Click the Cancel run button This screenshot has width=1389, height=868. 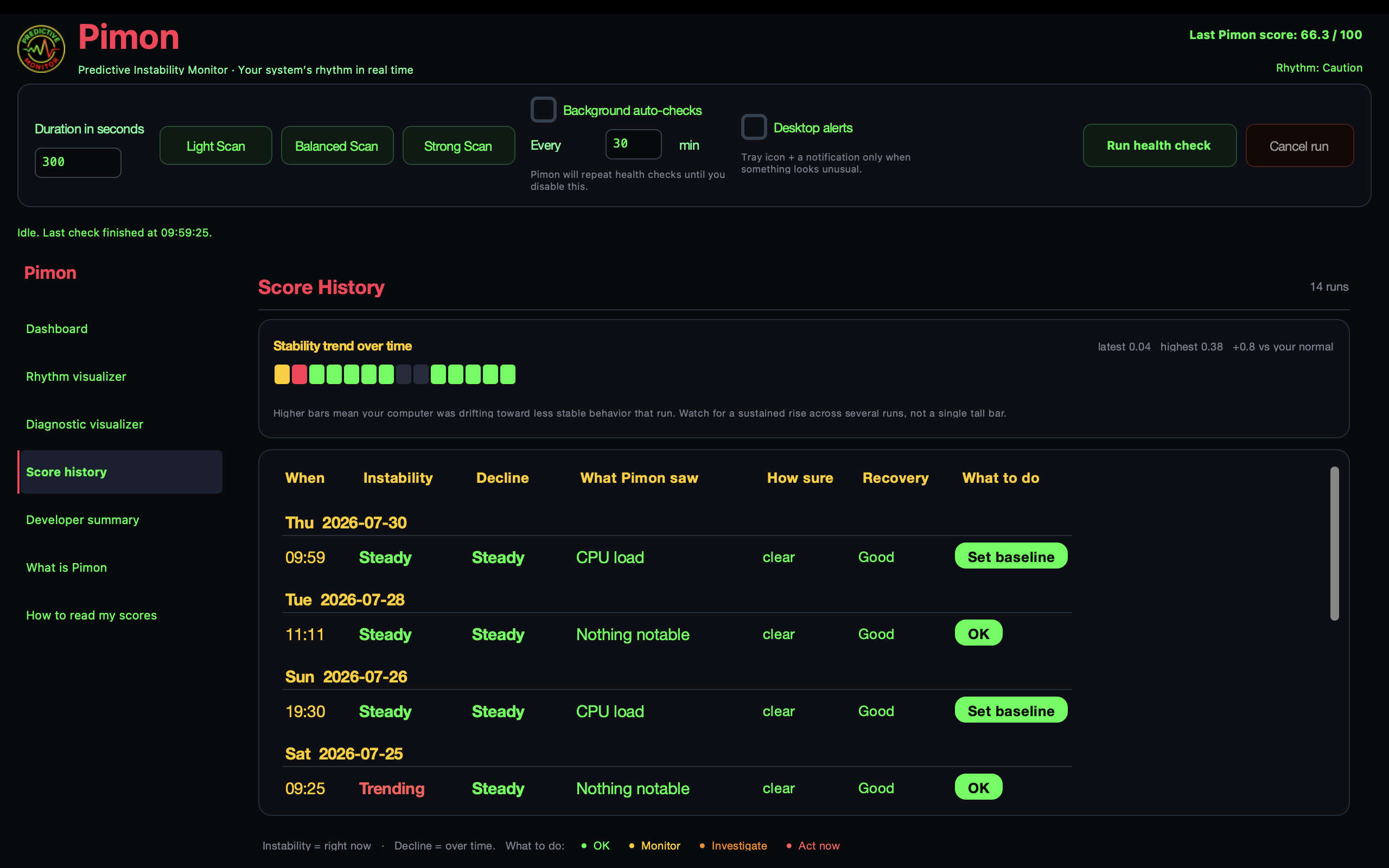(1299, 145)
